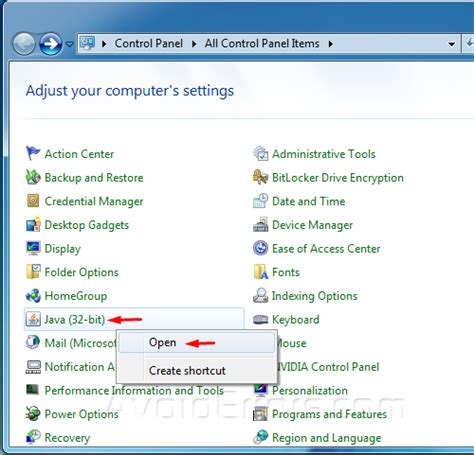Click the HomeGroup icon

point(33,295)
